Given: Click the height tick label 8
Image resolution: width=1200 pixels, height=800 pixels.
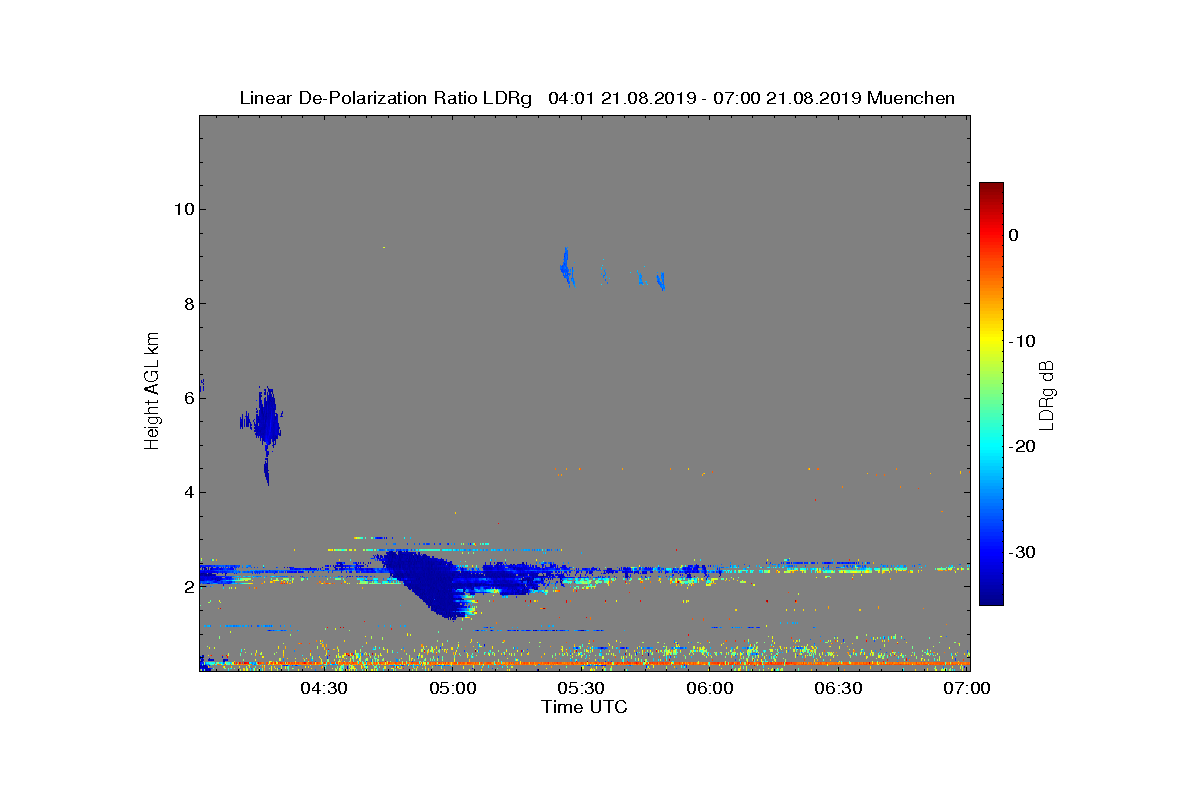Looking at the screenshot, I should (188, 304).
